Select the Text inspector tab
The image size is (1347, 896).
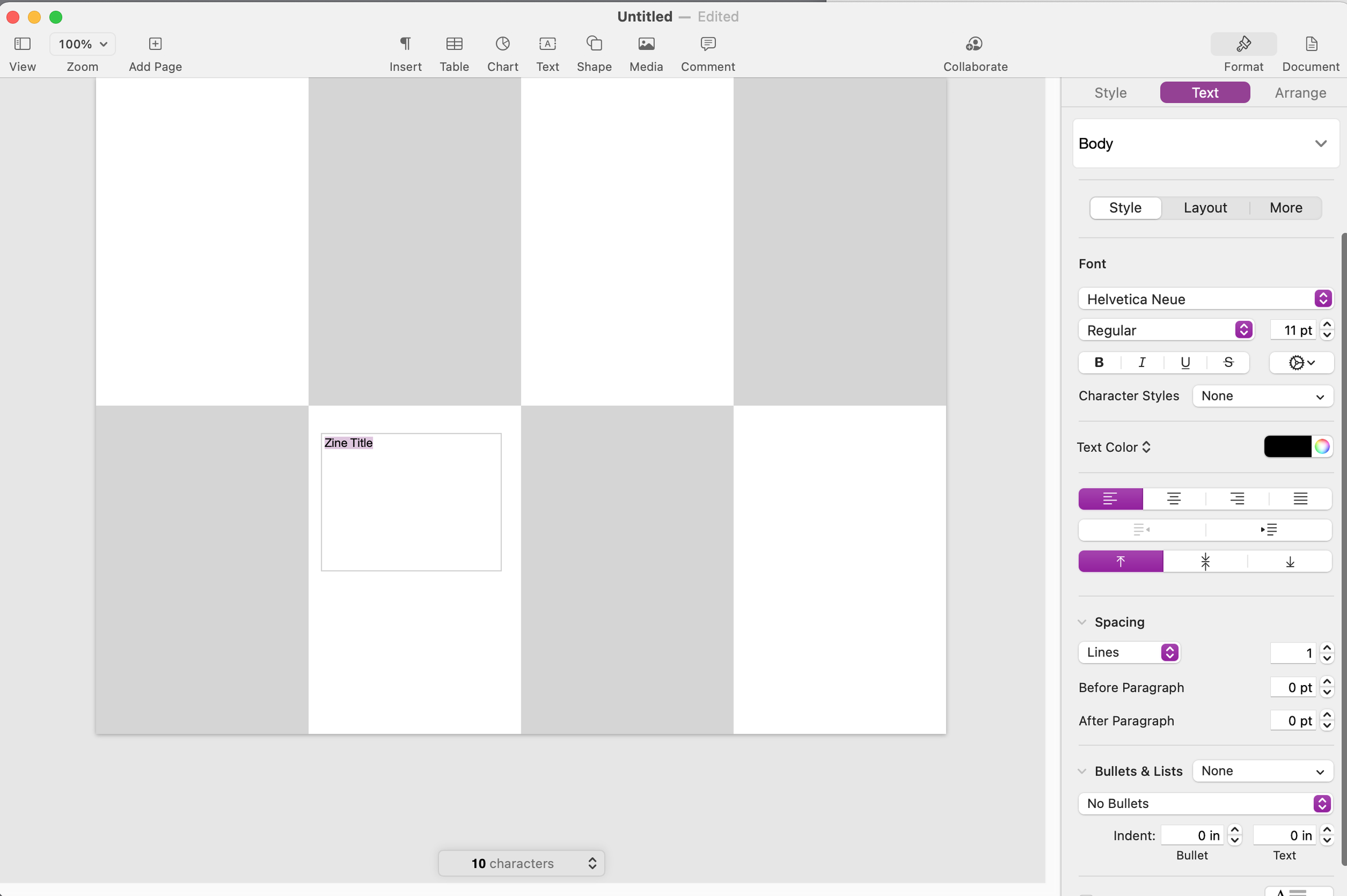click(1204, 93)
